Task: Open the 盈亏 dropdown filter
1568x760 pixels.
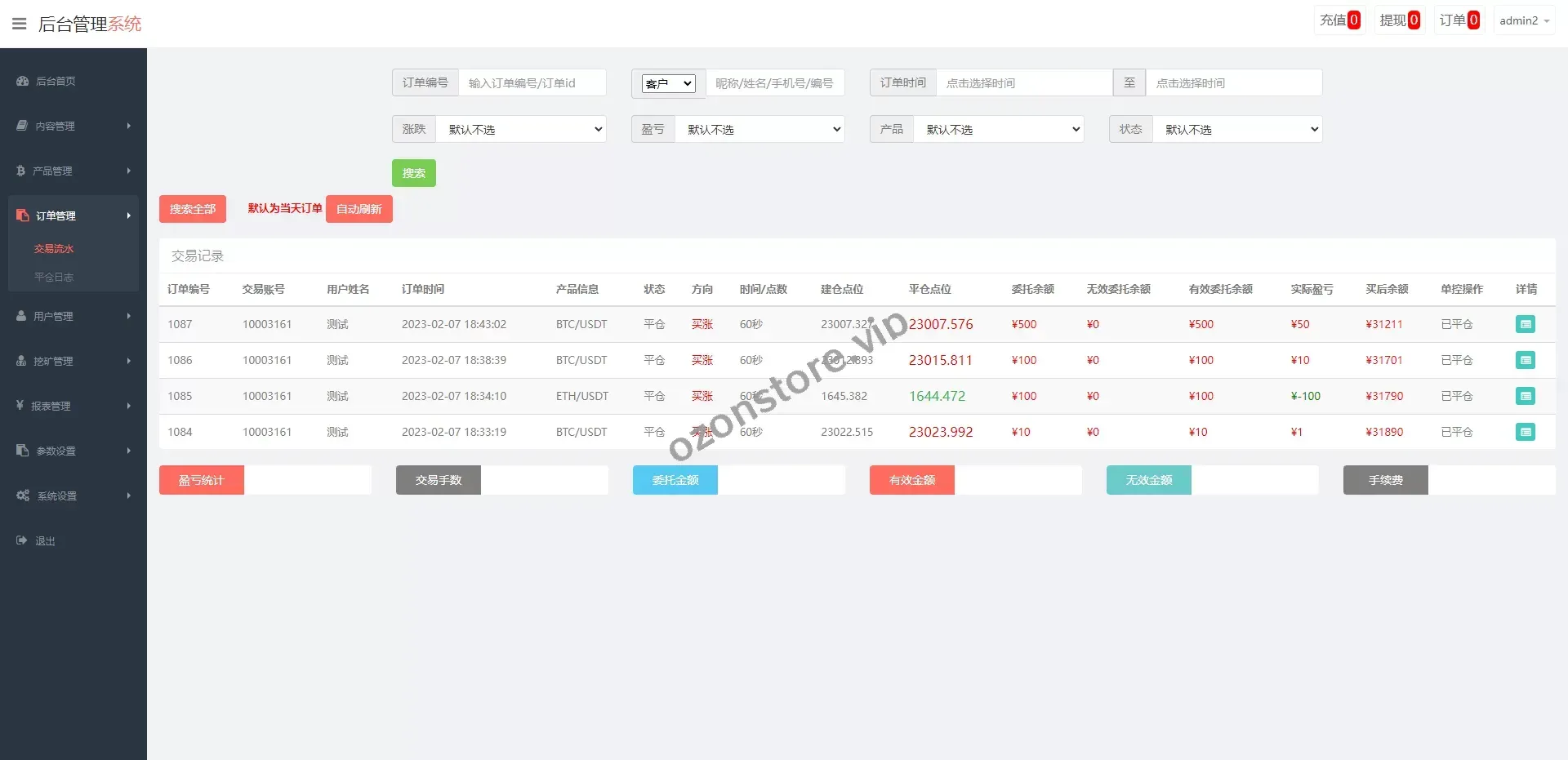Action: coord(759,129)
